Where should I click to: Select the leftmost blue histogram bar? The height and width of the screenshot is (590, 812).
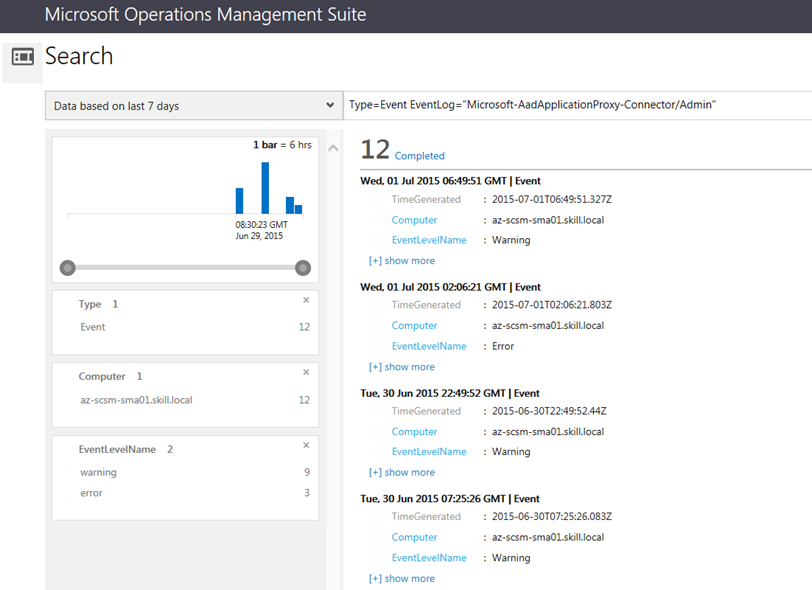coord(239,200)
